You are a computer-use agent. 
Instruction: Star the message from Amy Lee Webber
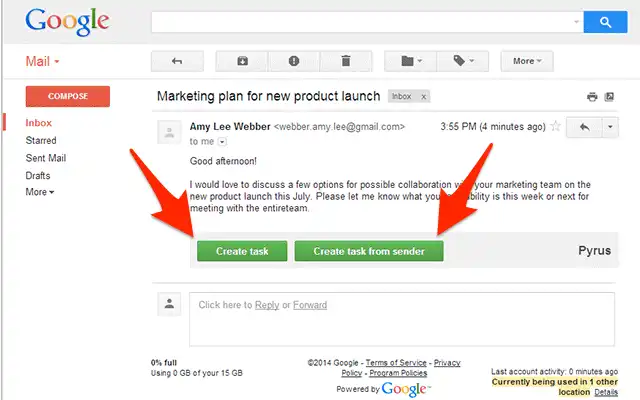coord(556,126)
